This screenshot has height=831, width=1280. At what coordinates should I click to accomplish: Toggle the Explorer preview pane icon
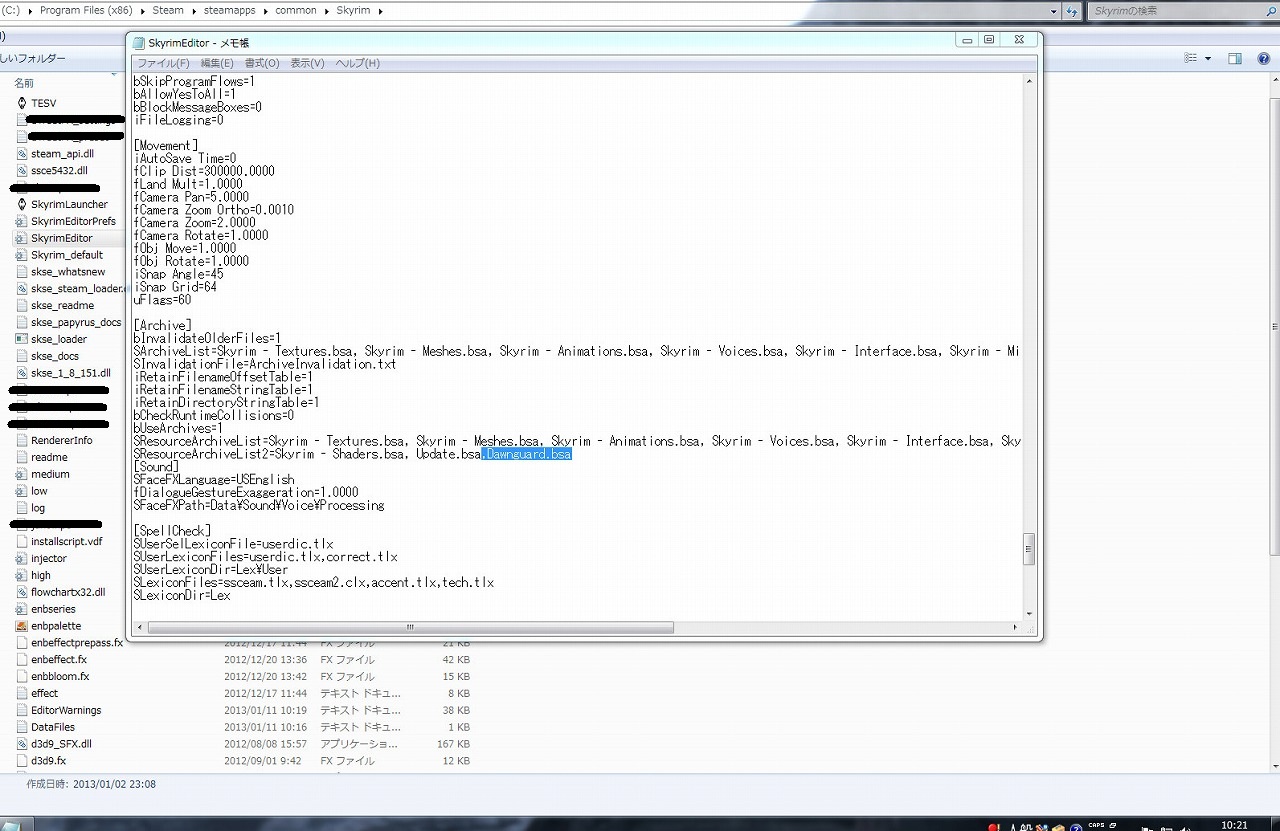(1235, 59)
